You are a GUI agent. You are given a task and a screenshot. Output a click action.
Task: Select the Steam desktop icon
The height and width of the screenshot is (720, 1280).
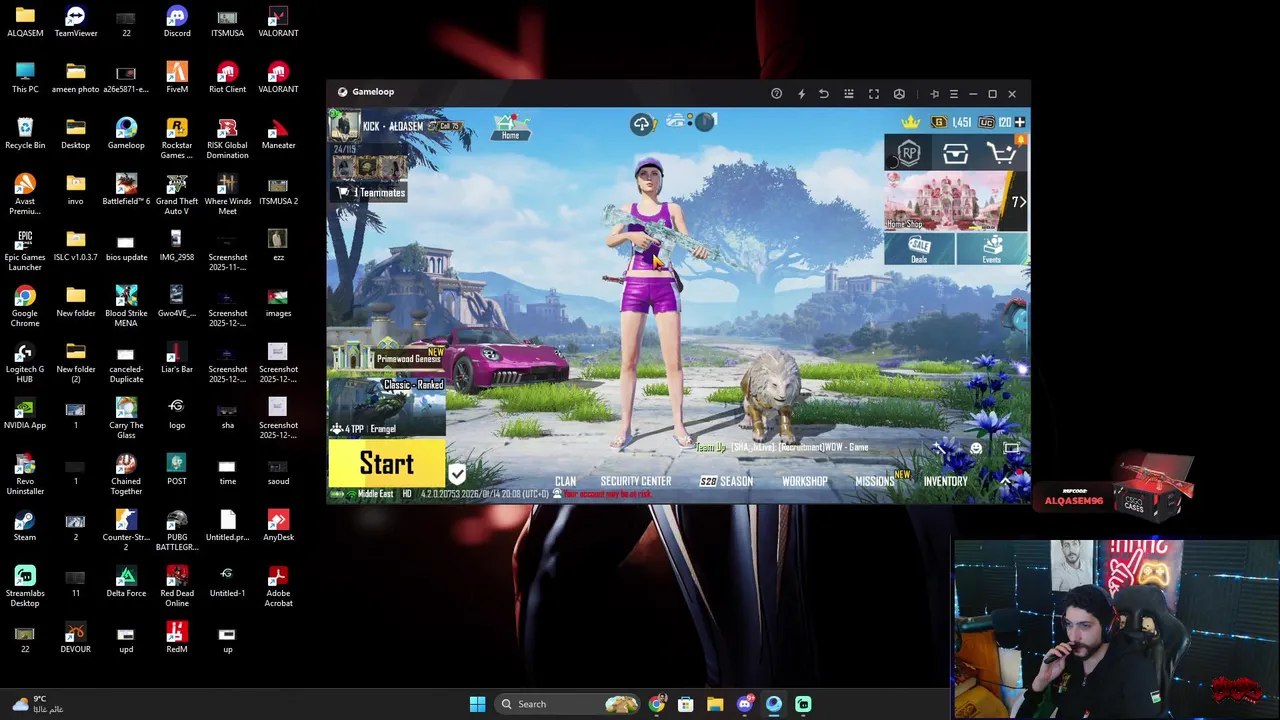(x=25, y=526)
